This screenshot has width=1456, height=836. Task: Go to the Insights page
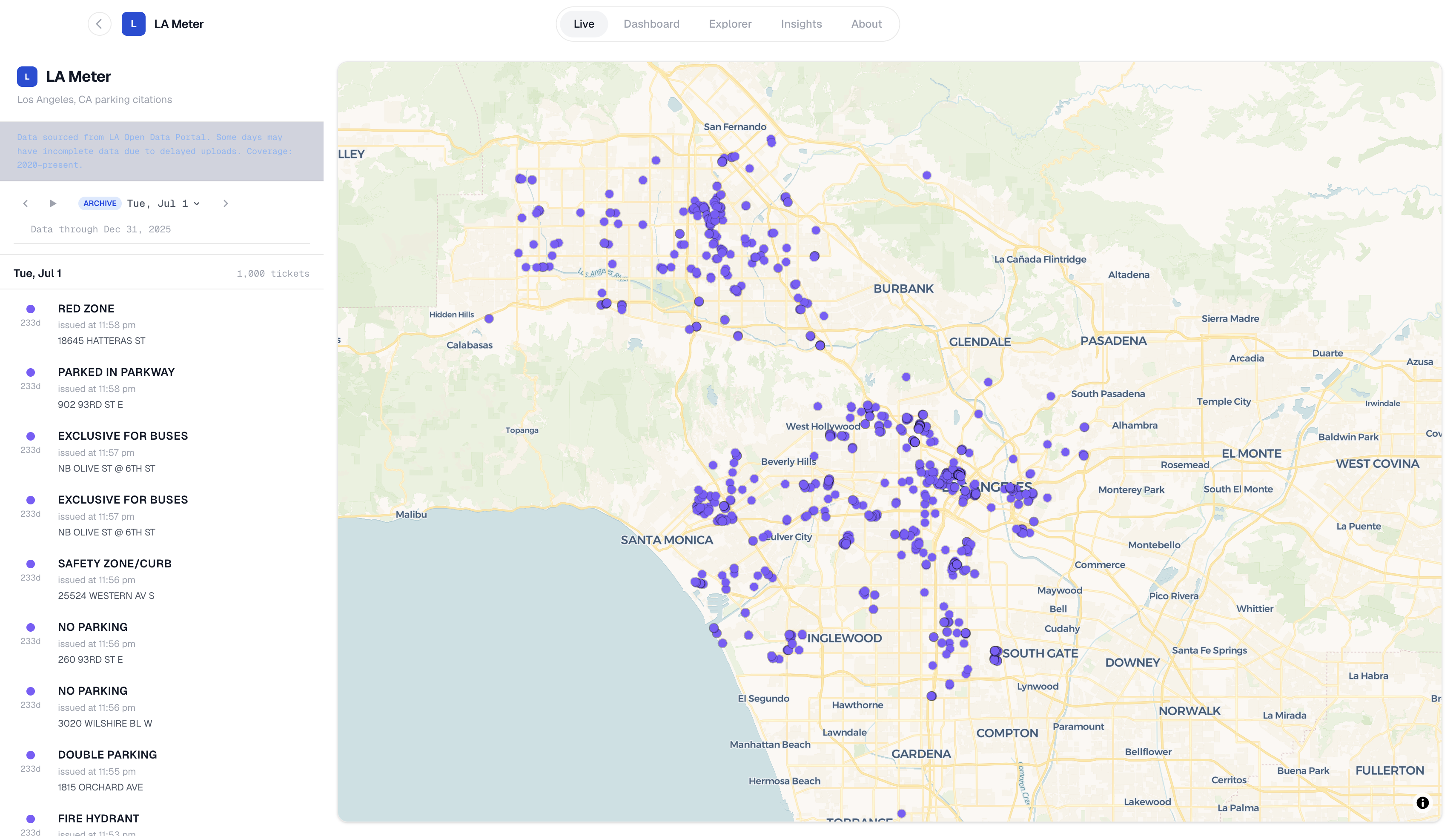tap(801, 23)
